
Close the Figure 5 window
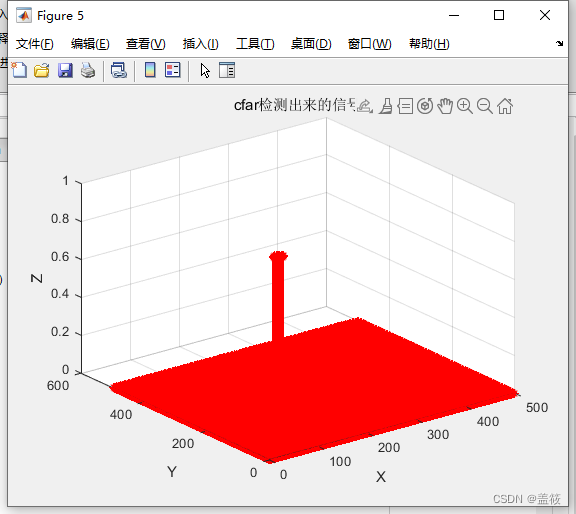545,15
